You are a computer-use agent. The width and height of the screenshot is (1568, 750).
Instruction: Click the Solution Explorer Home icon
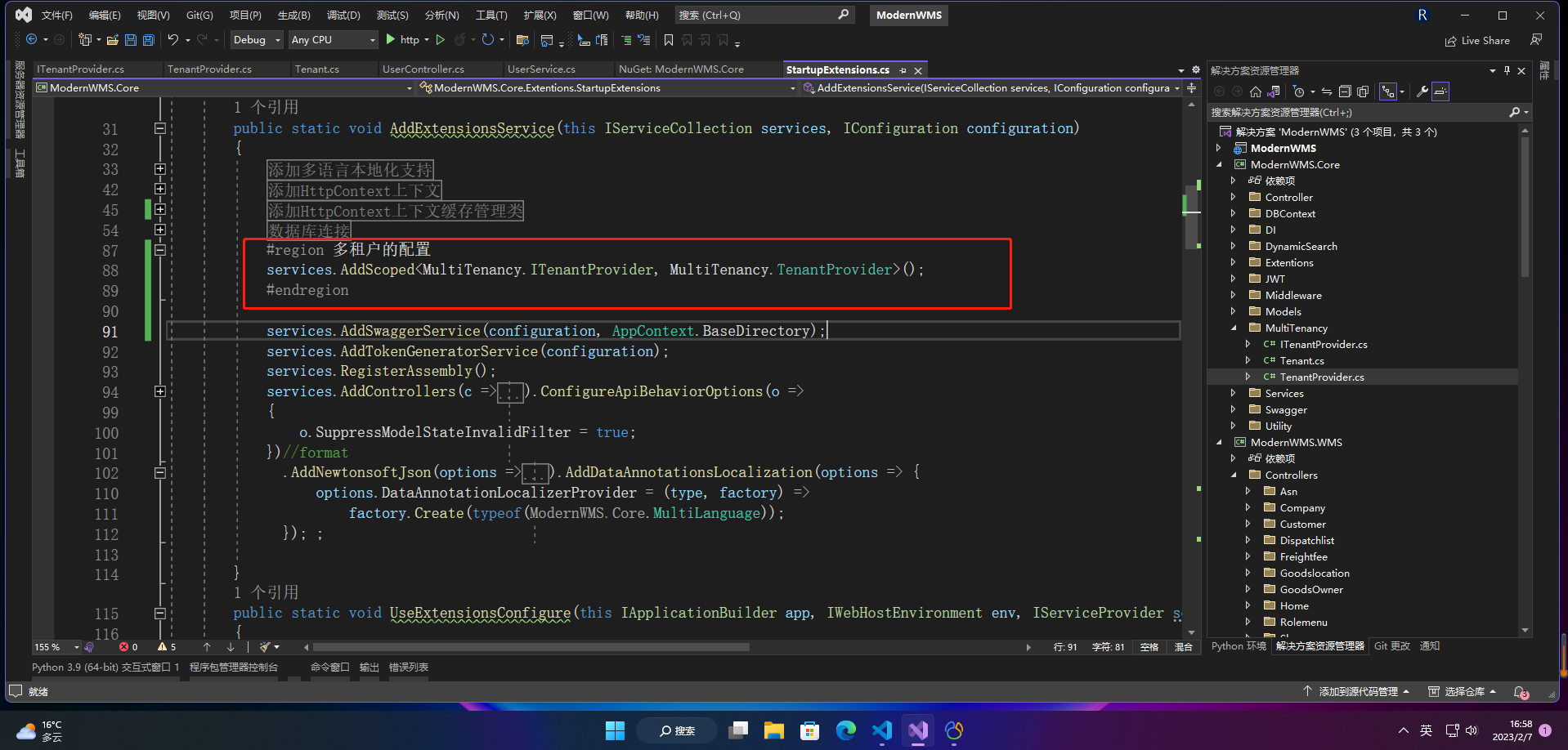coord(1256,92)
